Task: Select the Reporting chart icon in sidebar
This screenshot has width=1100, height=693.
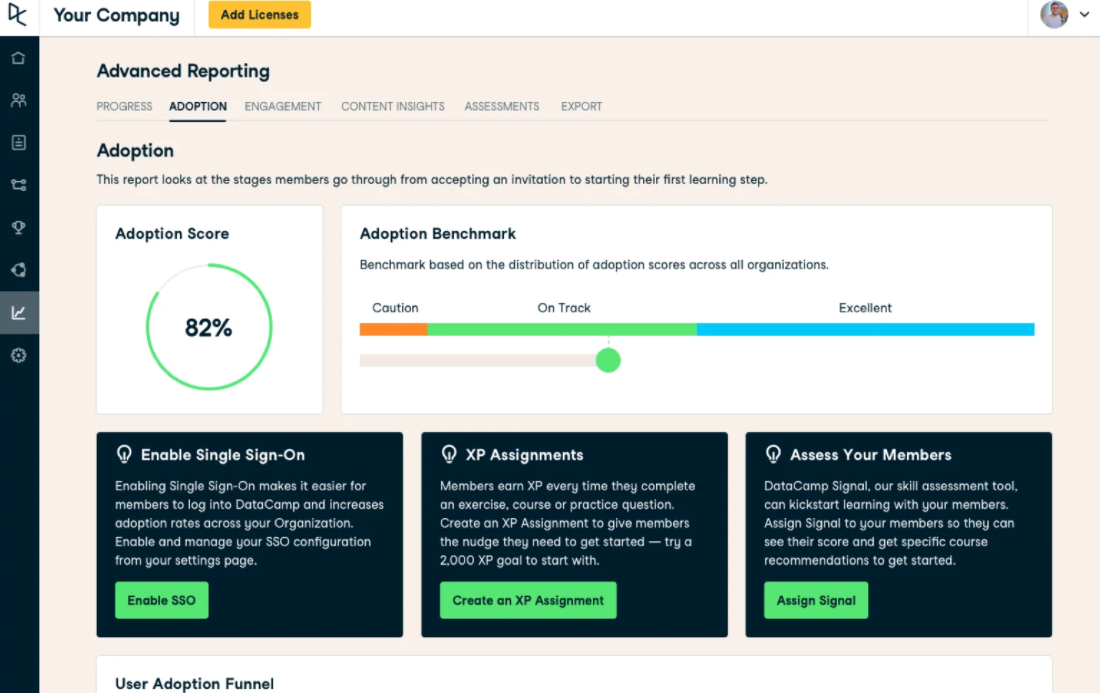Action: [19, 313]
